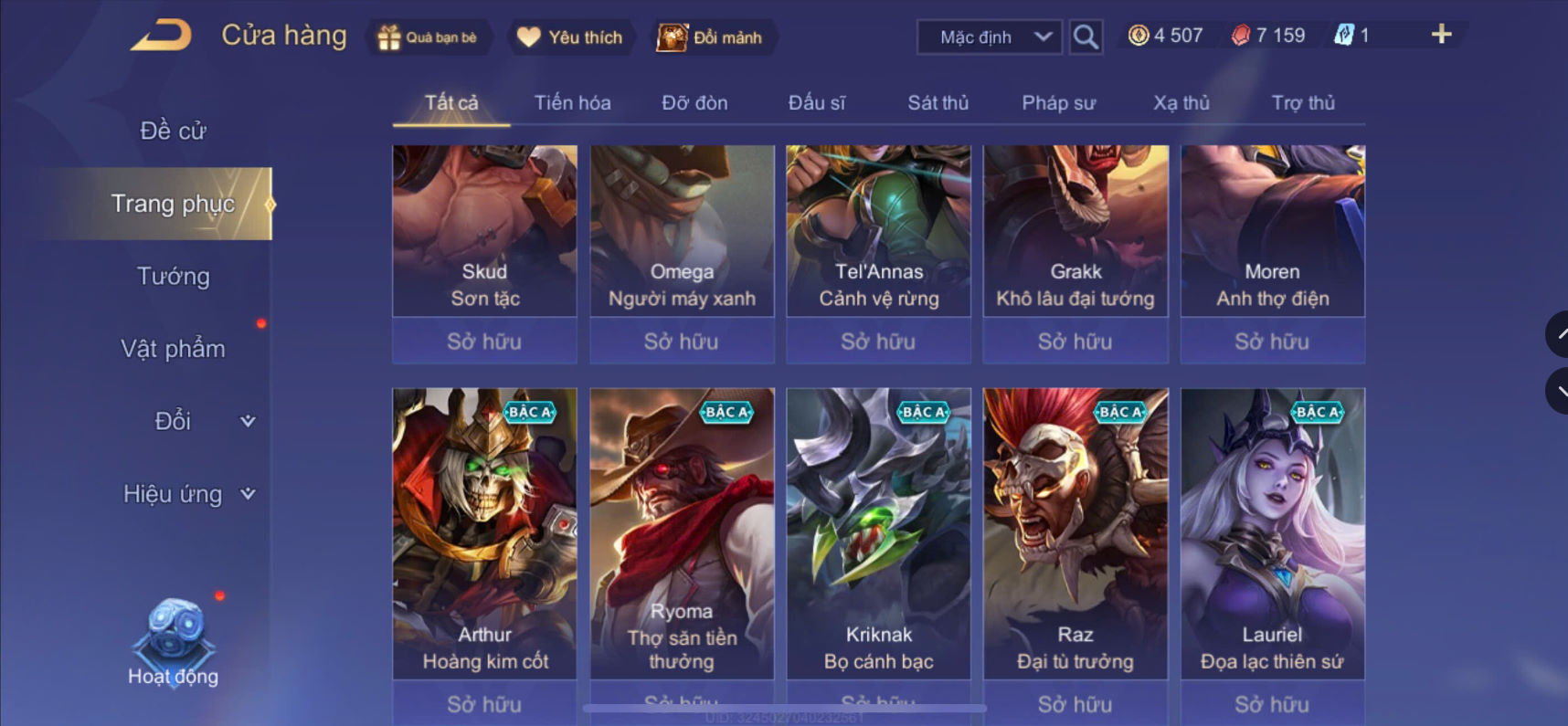Open the Mặc định sort dropdown

point(989,37)
